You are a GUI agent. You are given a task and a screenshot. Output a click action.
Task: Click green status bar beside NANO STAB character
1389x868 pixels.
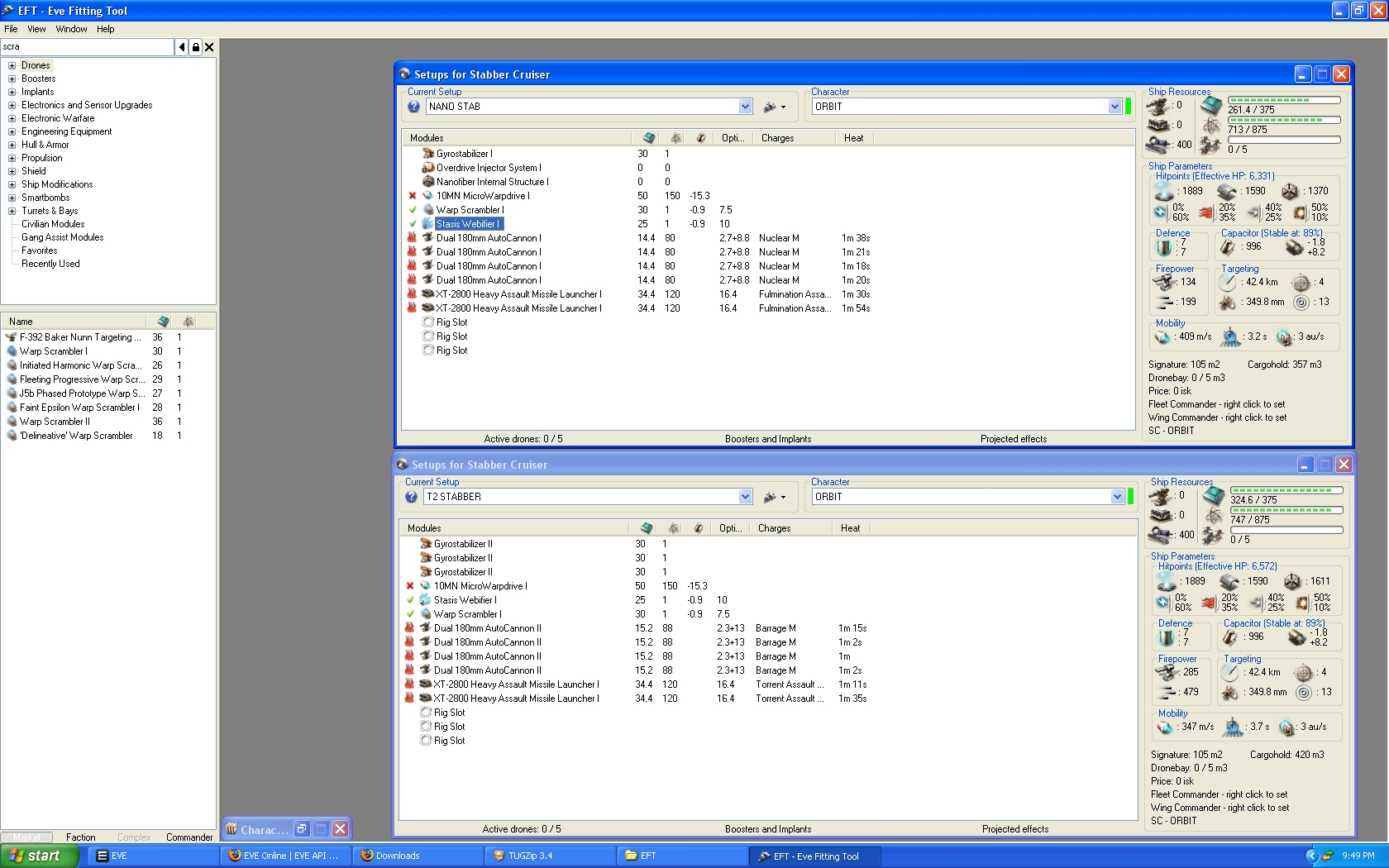pyautogui.click(x=1128, y=107)
